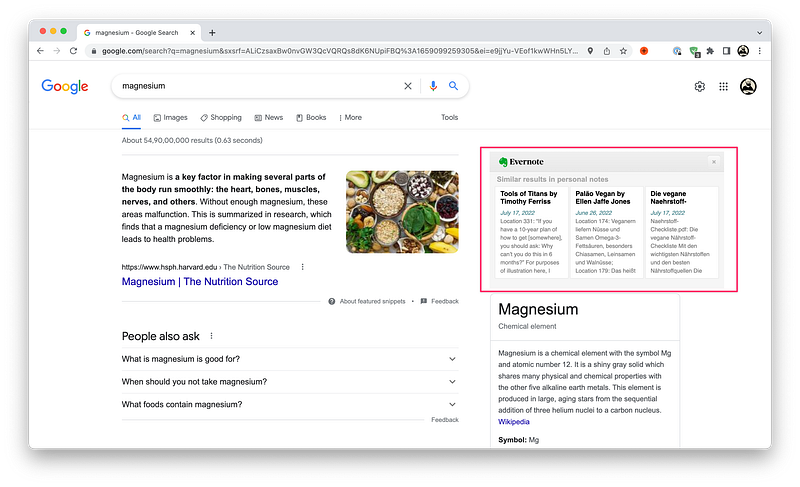Send Feedback on featured snippet
800x487 pixels.
pyautogui.click(x=439, y=301)
